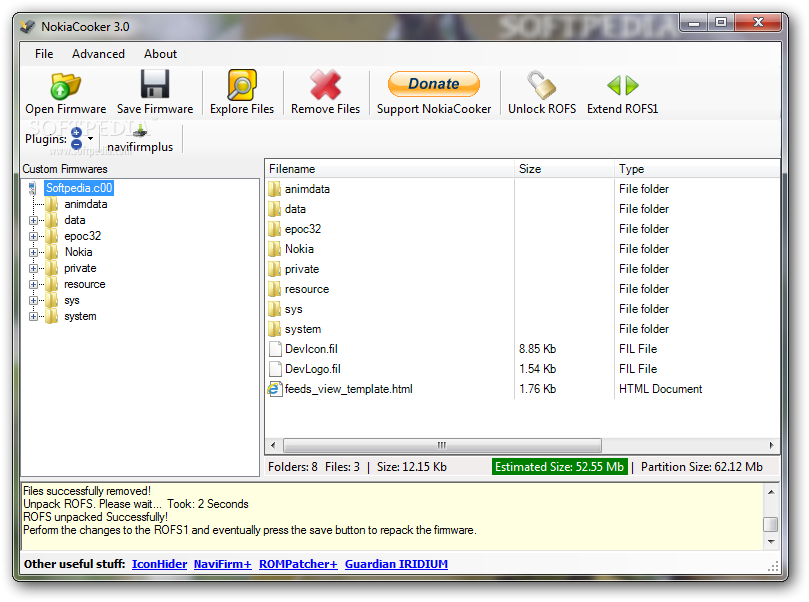Expand the private tree node
Image resolution: width=809 pixels, height=602 pixels.
coord(34,268)
